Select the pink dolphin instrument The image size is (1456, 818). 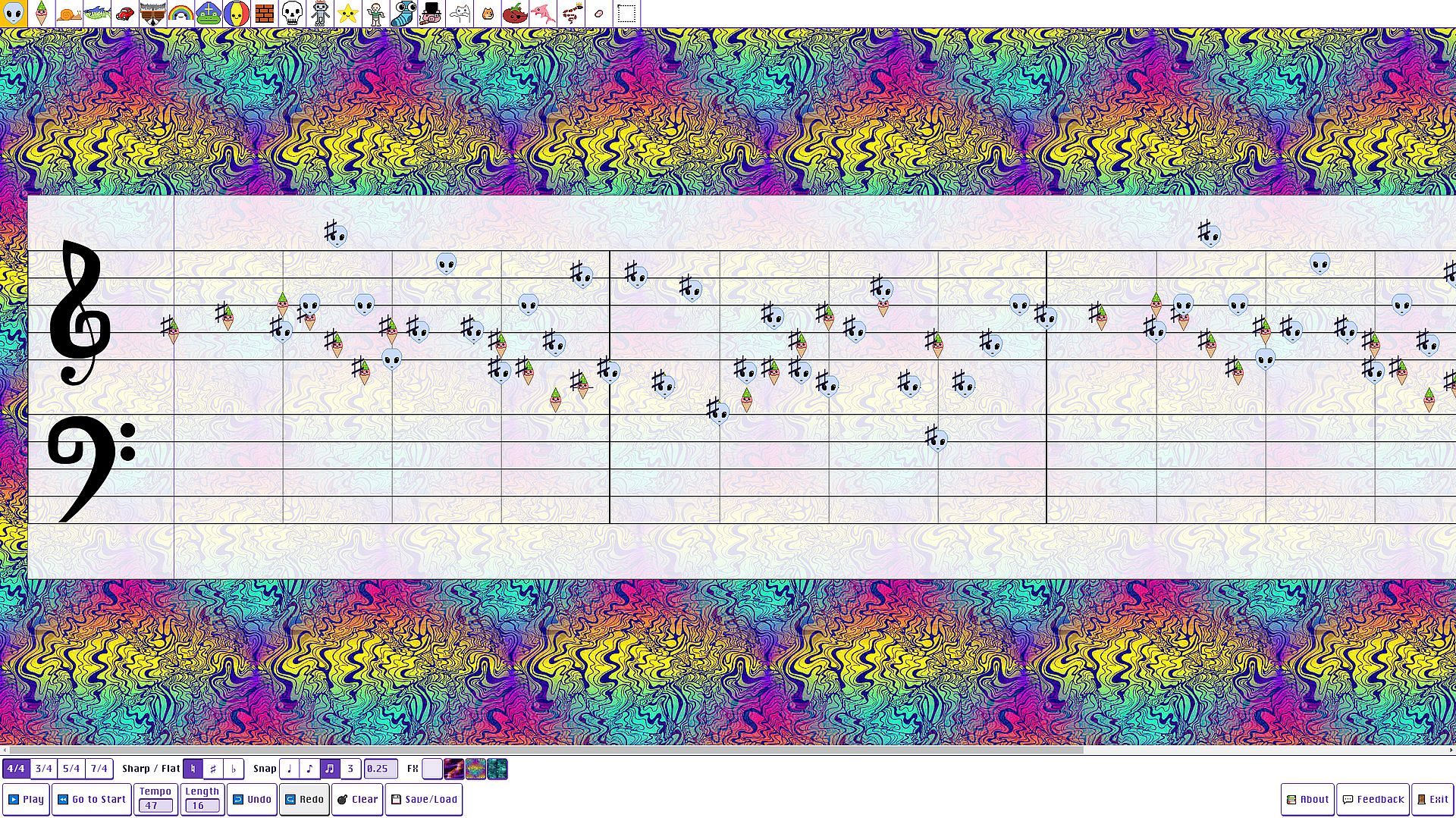click(543, 14)
